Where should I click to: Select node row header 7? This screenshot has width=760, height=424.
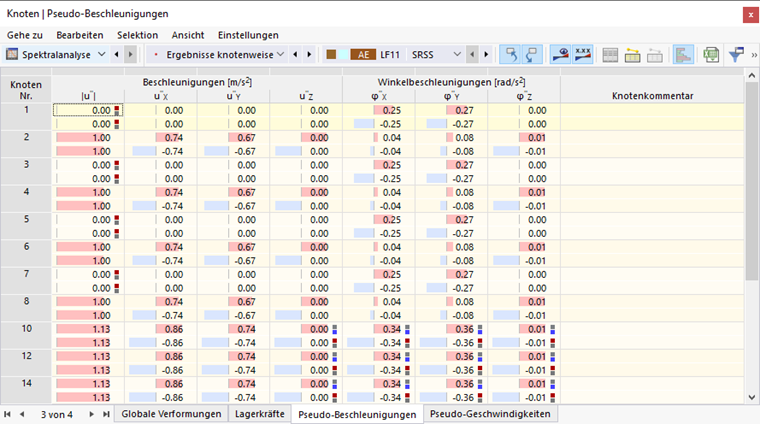26,281
